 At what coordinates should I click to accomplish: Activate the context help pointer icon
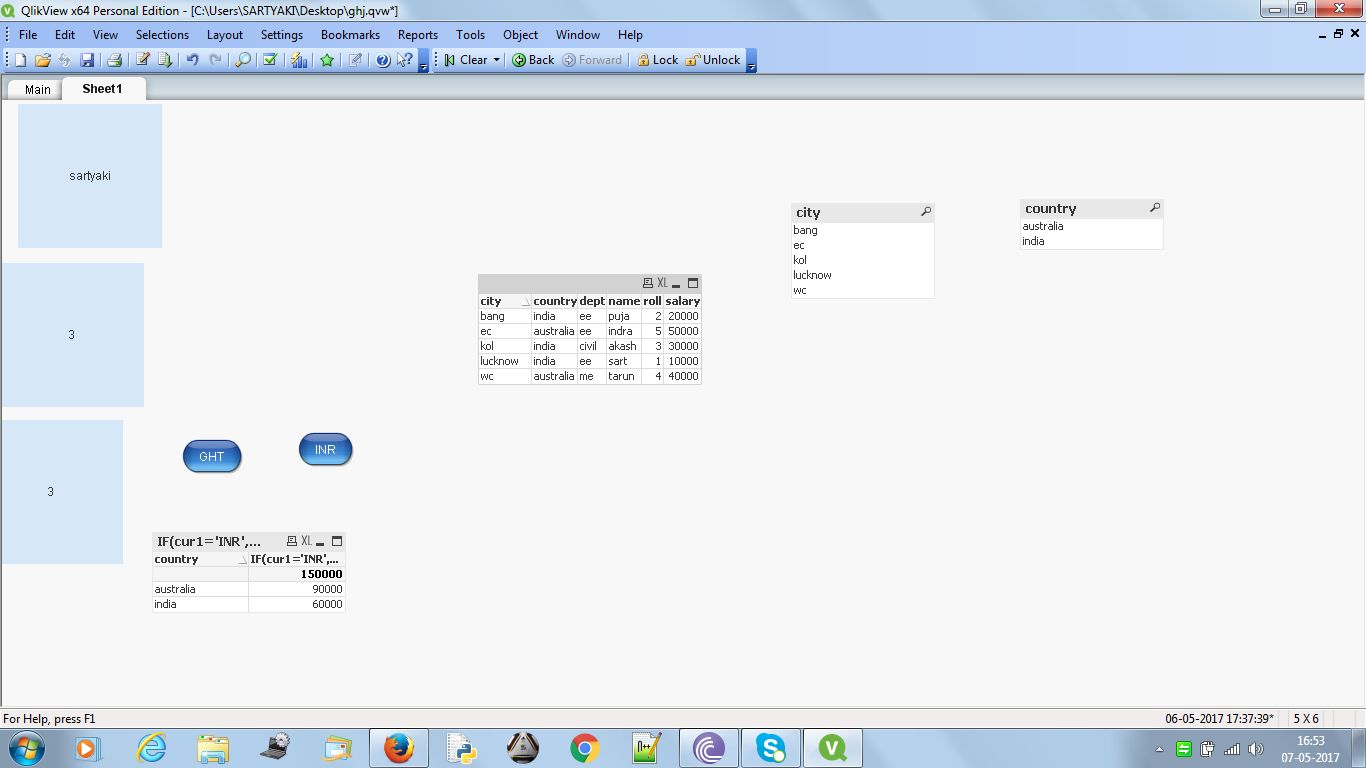[405, 60]
